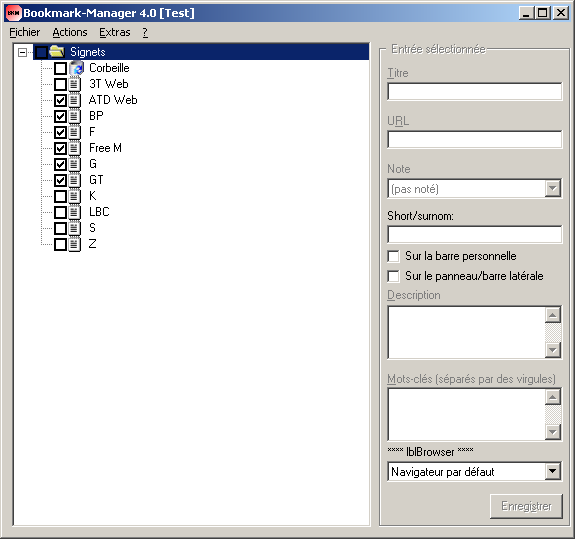
Task: Click the Bookmark-Manager app icon in title bar
Action: (14, 13)
